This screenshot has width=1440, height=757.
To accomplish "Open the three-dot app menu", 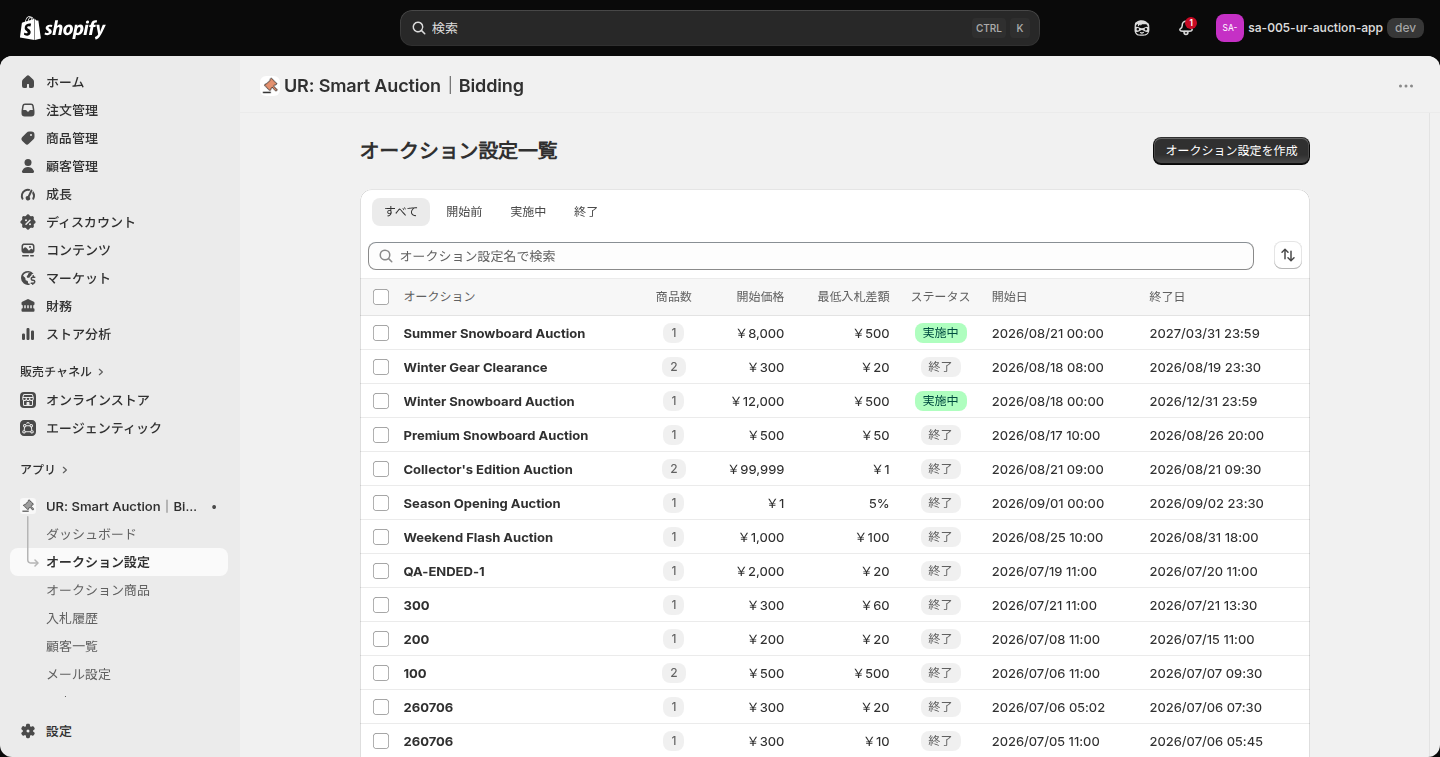I will coord(1406,86).
